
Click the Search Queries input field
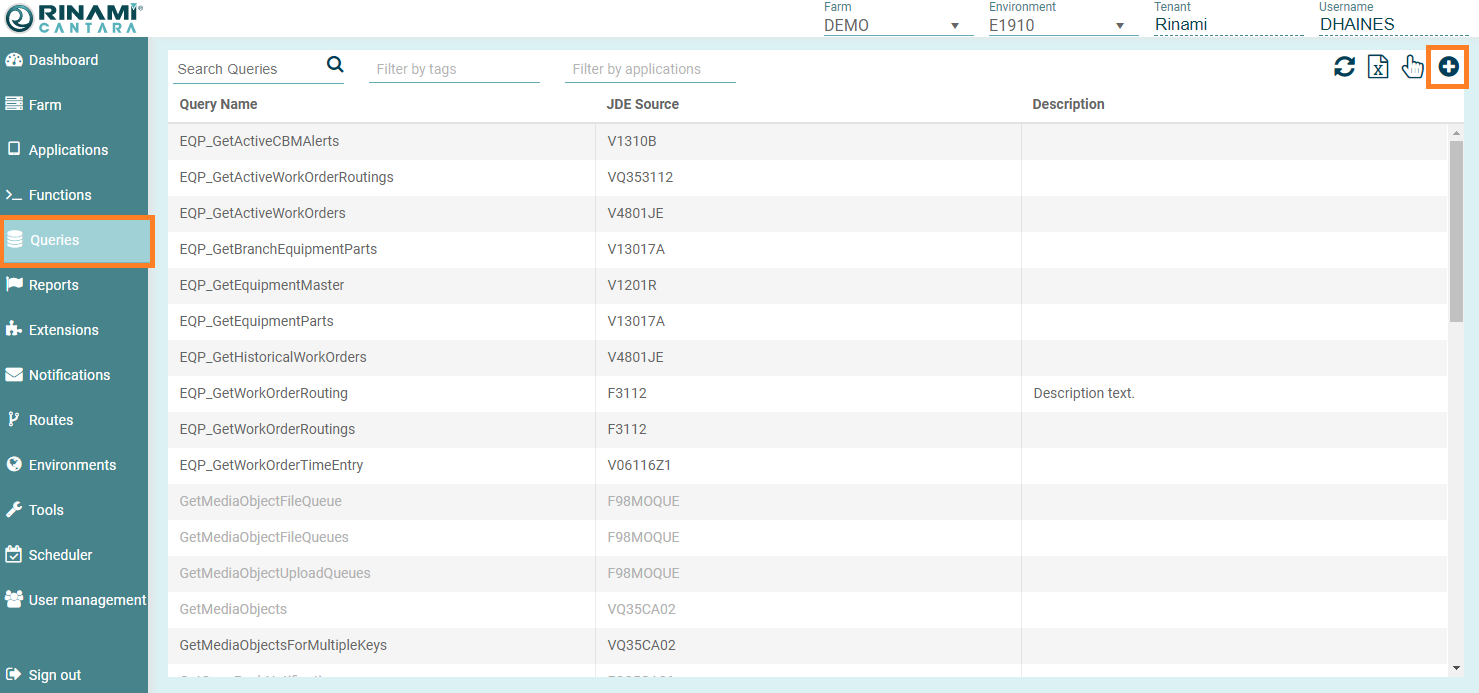248,69
